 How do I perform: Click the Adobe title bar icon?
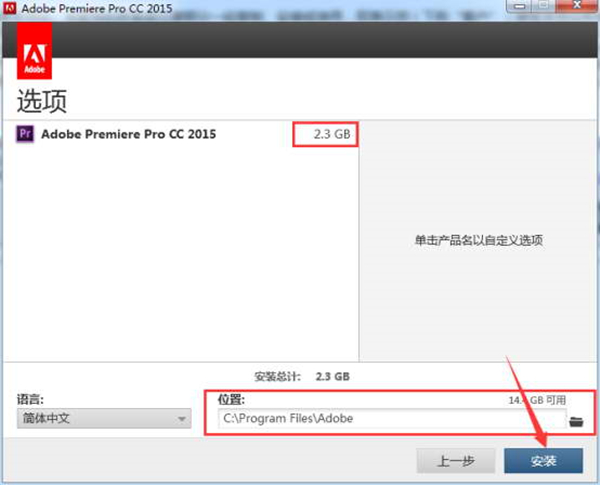[9, 8]
